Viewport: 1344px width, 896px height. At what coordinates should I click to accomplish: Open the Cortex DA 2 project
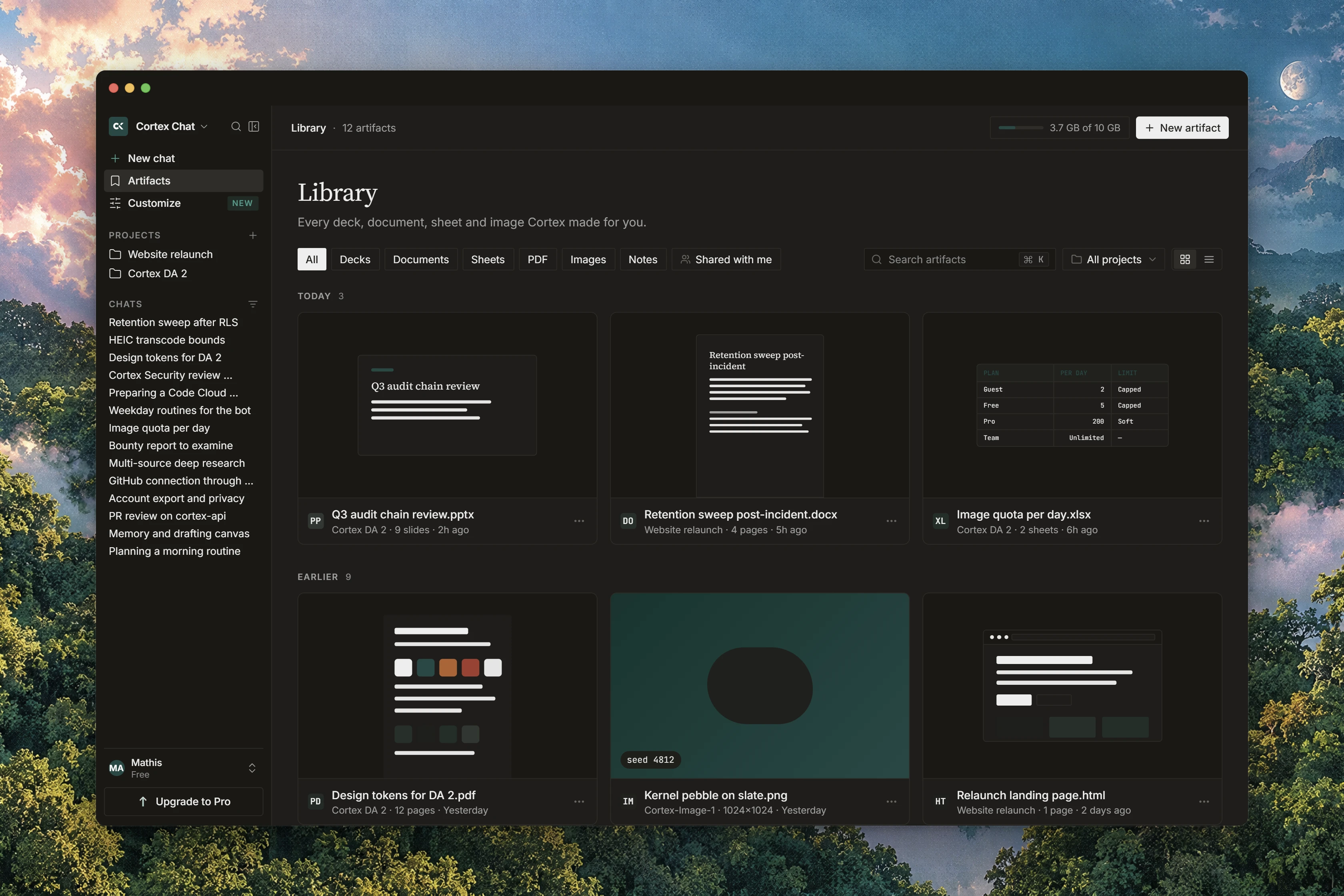[184, 274]
